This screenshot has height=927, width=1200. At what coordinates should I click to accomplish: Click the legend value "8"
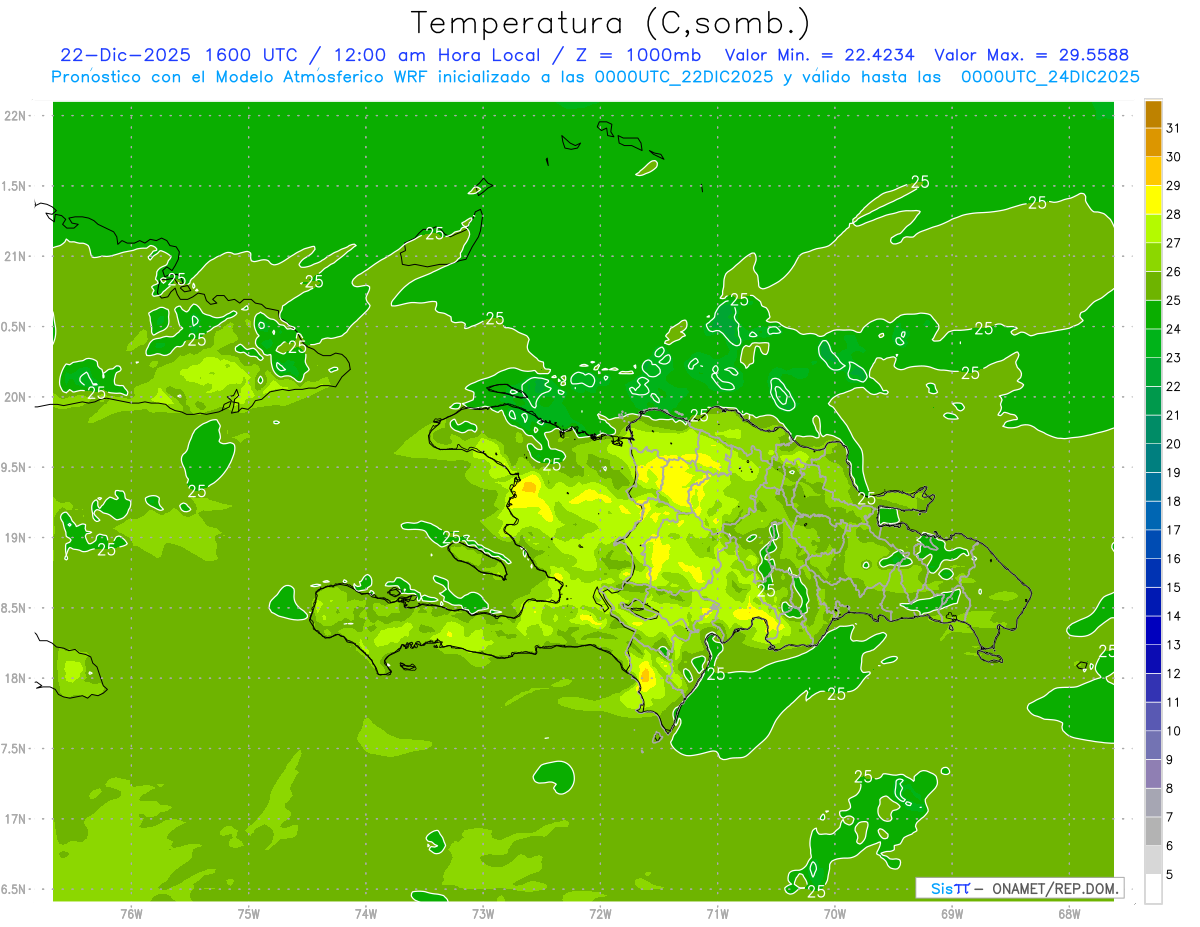tap(1170, 789)
